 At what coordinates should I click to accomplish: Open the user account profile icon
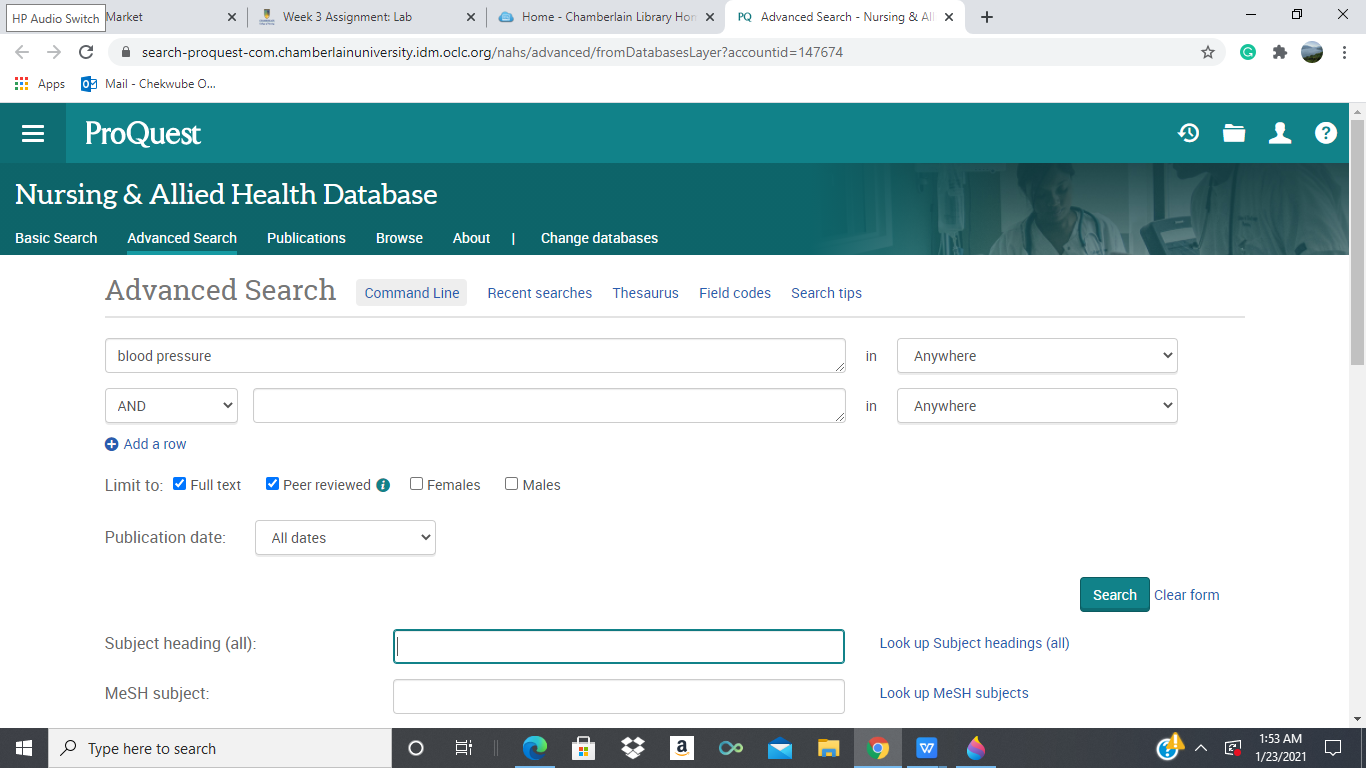pos(1280,133)
